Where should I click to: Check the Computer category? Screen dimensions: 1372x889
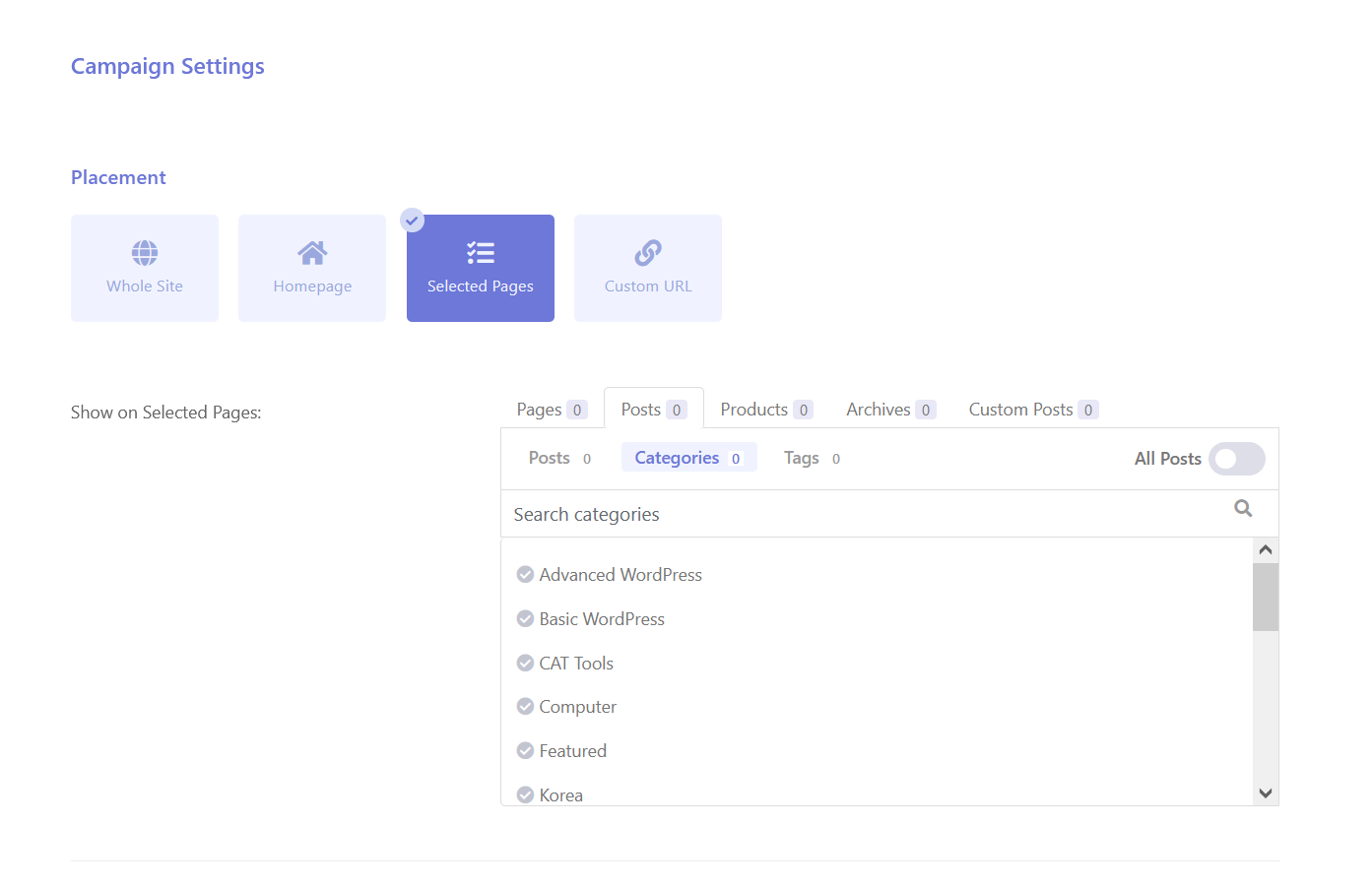525,706
